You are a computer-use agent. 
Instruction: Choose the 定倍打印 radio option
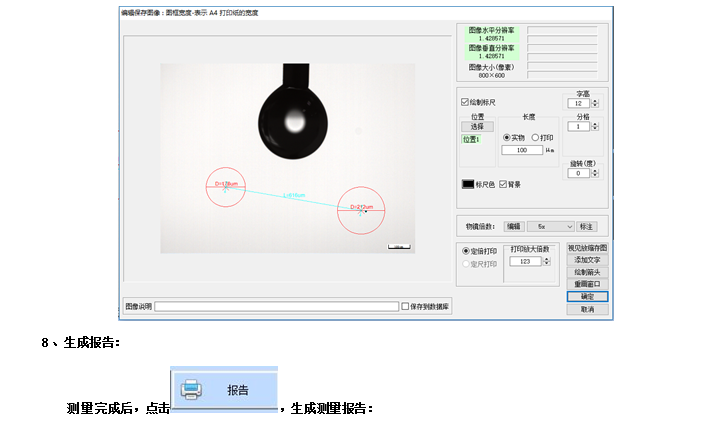pos(466,251)
